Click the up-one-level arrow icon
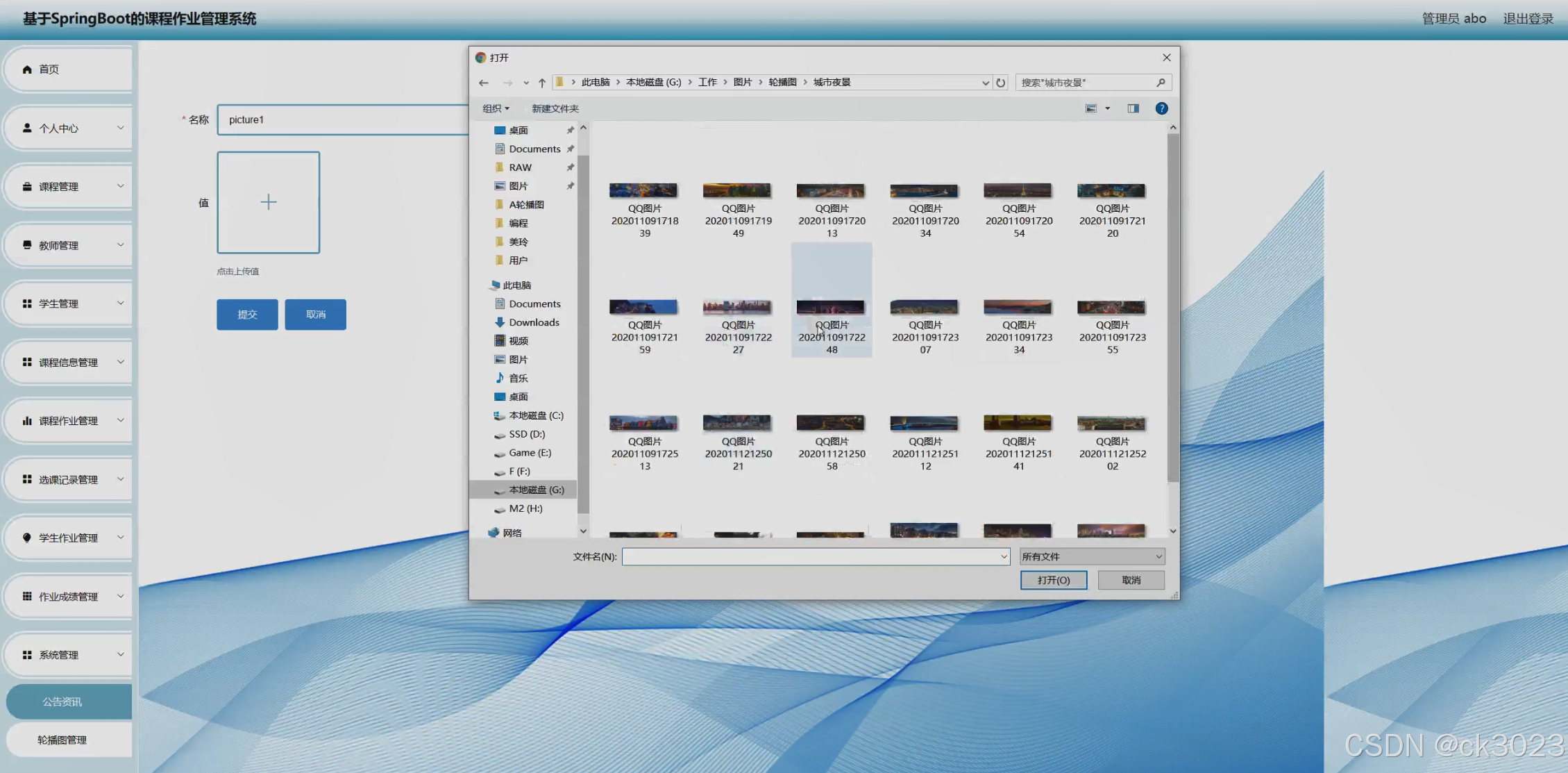 pos(542,83)
